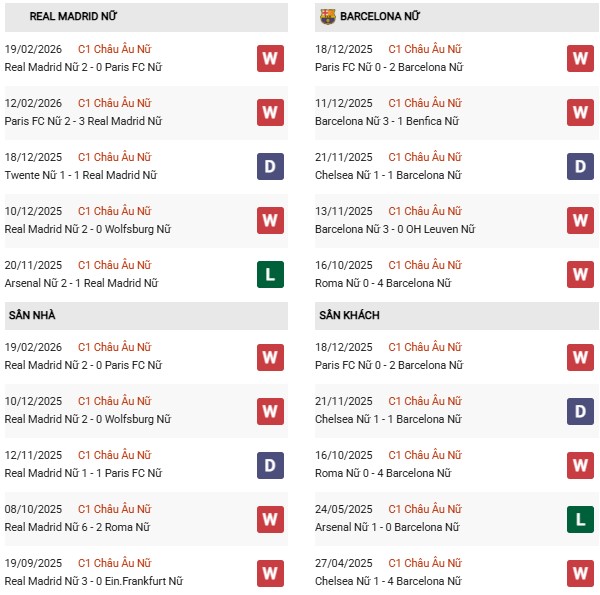Click D badge for Real Madrid 1-1 Paris FC
600x595 pixels.
270,464
